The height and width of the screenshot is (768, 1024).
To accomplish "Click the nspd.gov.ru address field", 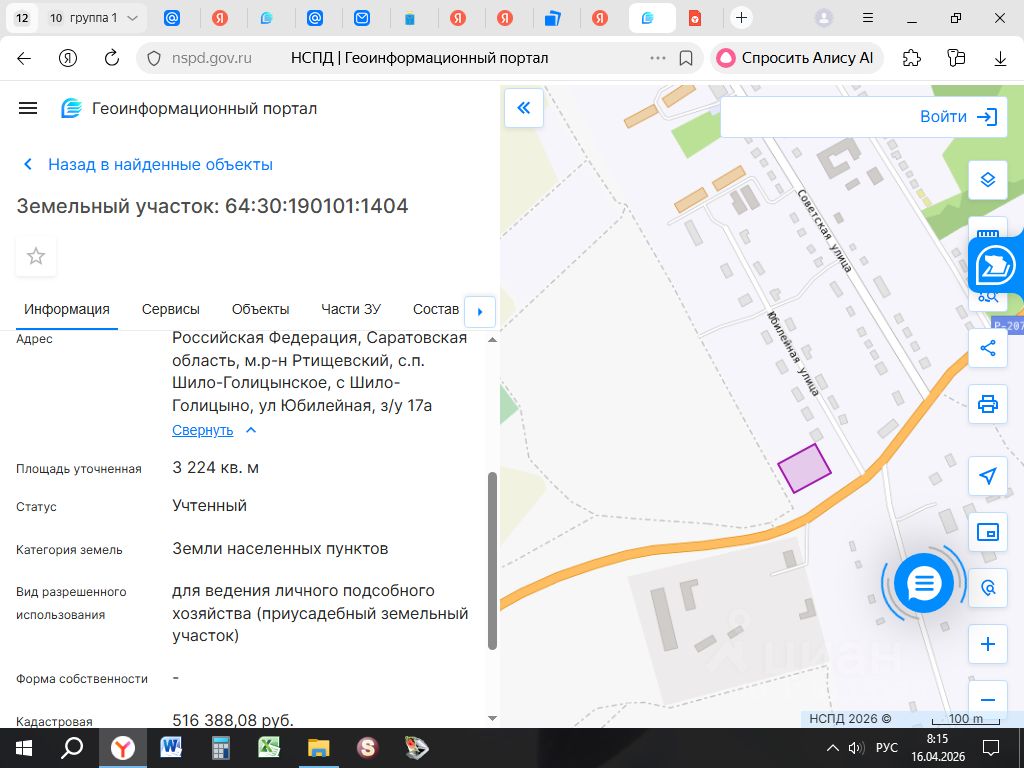I will pos(212,58).
